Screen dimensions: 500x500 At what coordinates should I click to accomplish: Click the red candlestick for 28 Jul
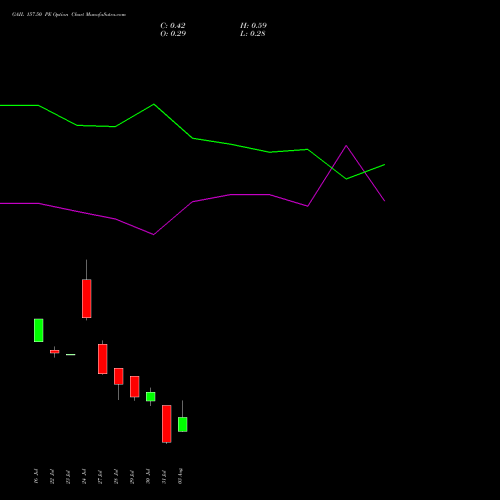point(119,376)
